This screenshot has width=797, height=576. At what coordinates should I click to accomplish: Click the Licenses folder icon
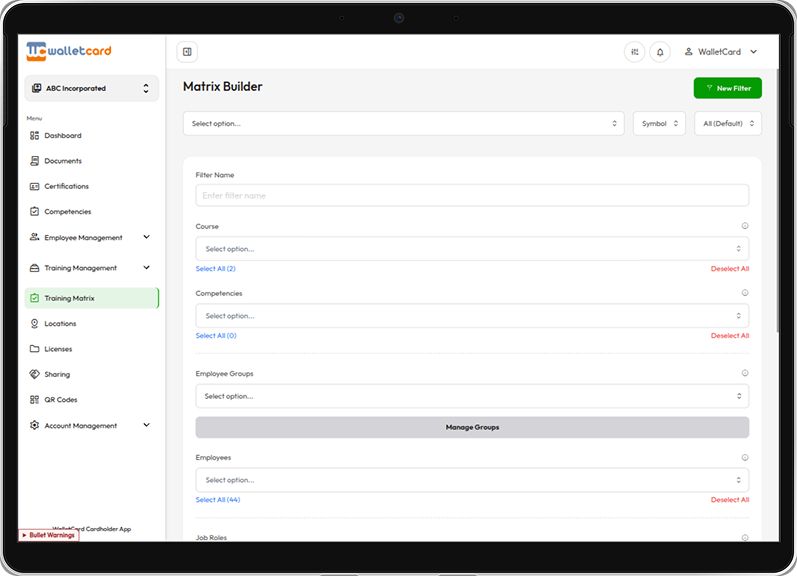34,349
